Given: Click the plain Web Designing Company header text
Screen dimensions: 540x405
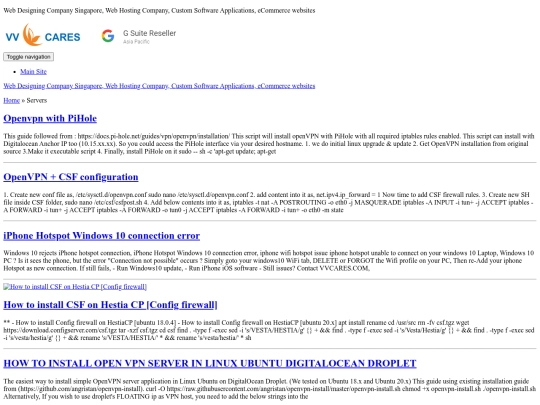Looking at the screenshot, I should (x=159, y=10).
